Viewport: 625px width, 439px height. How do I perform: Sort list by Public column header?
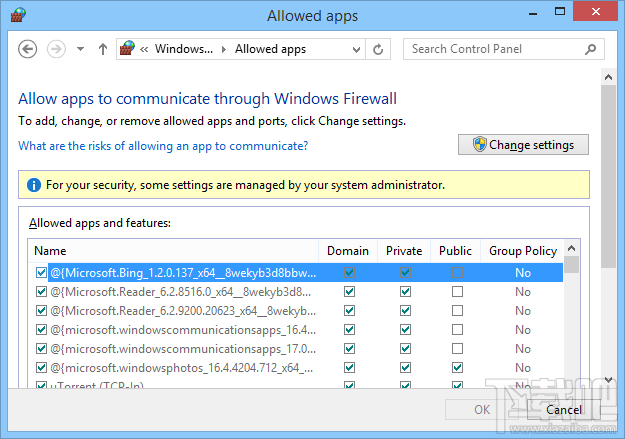(x=455, y=251)
